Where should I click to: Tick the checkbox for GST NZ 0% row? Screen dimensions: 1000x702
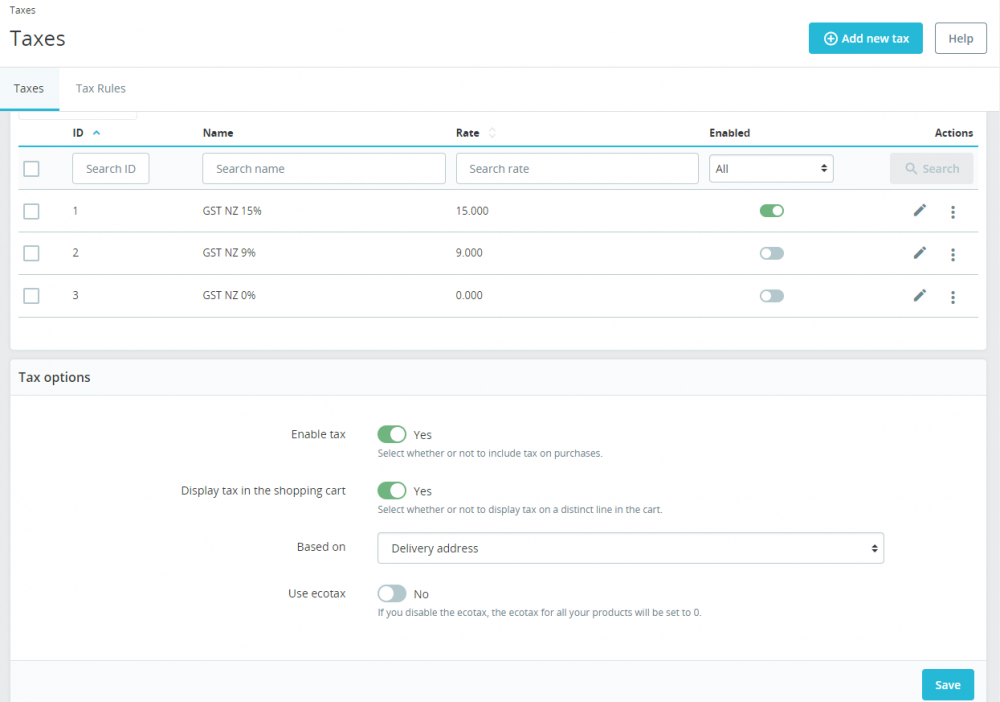pos(31,296)
